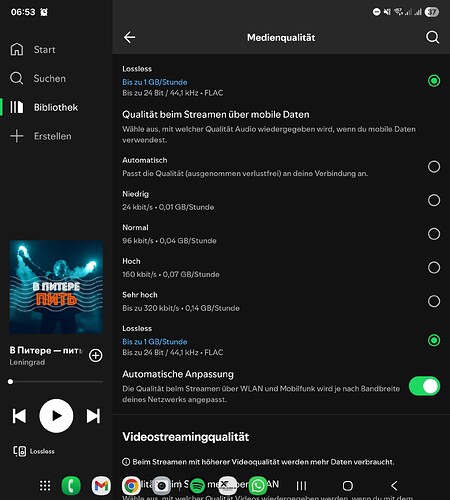Open the Start home icon

pyautogui.click(x=17, y=49)
